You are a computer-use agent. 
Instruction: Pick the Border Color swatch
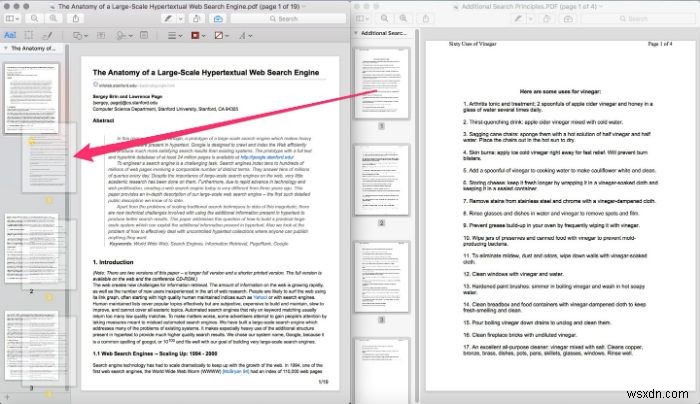pyautogui.click(x=198, y=35)
